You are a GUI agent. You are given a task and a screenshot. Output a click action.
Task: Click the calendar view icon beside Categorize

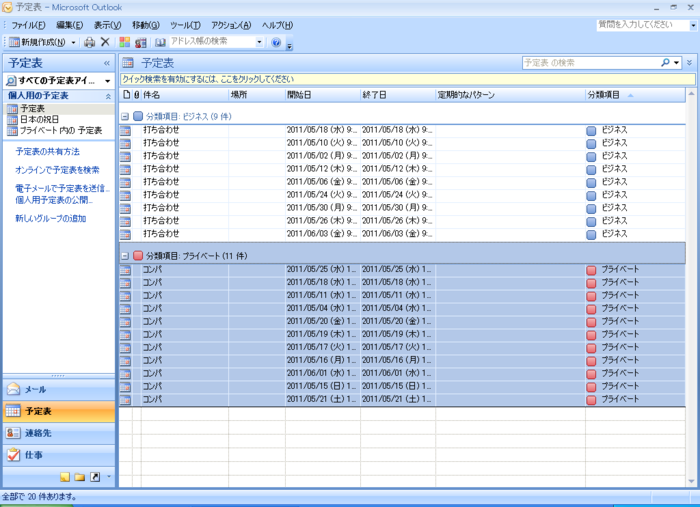[x=141, y=42]
